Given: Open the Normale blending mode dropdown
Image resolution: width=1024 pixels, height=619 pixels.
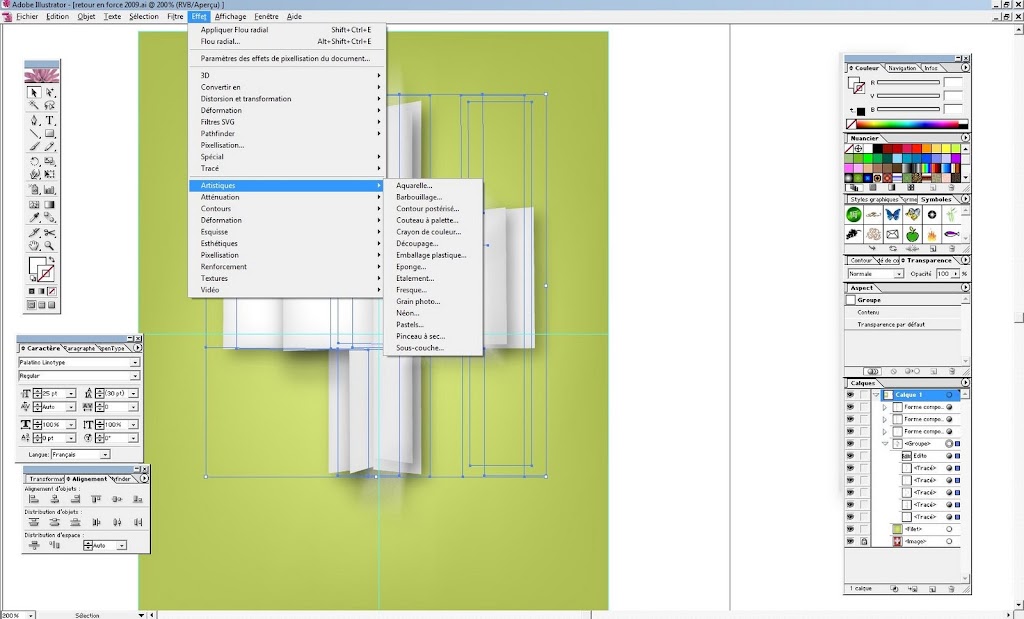Looking at the screenshot, I should pyautogui.click(x=899, y=274).
